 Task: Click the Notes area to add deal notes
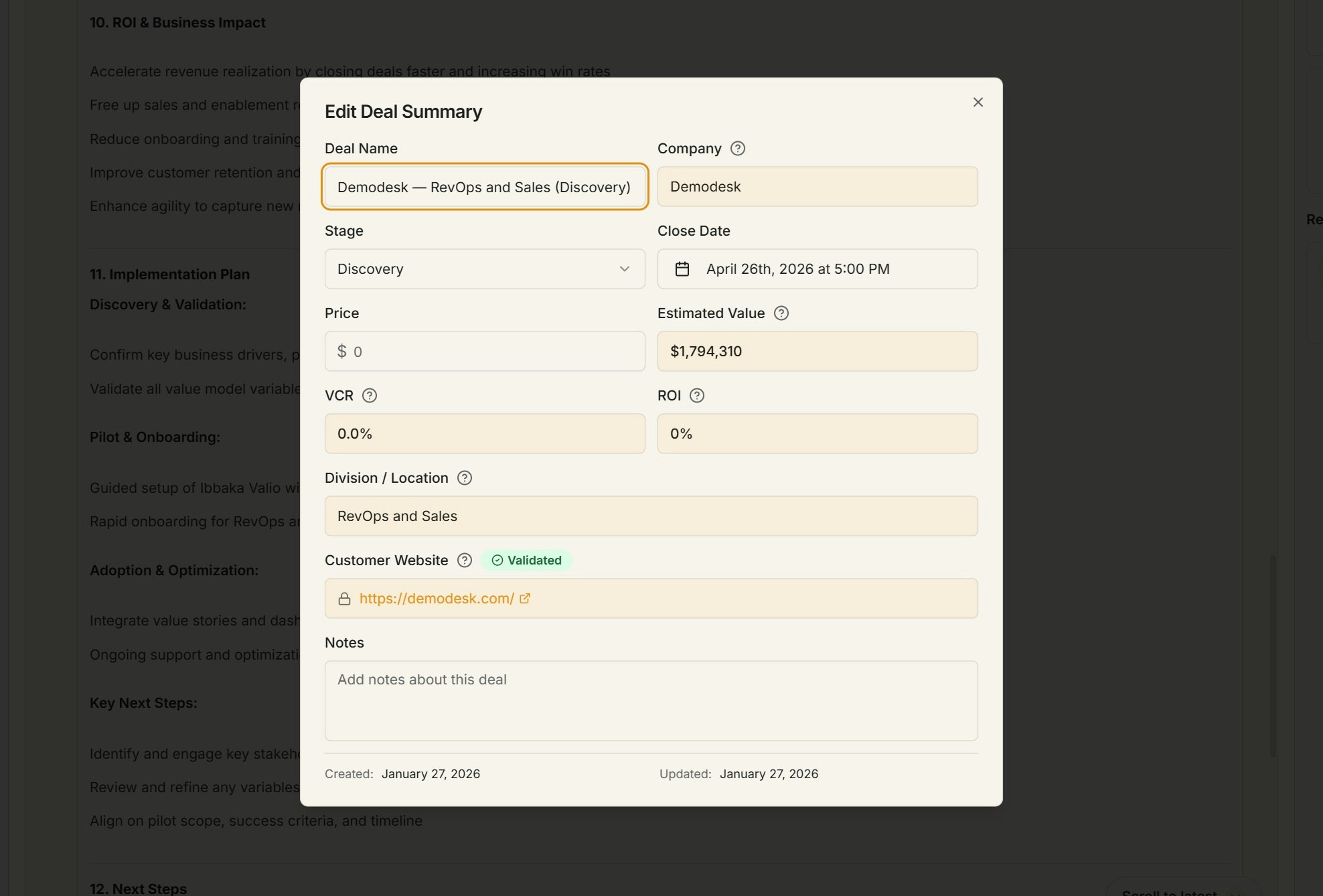650,700
